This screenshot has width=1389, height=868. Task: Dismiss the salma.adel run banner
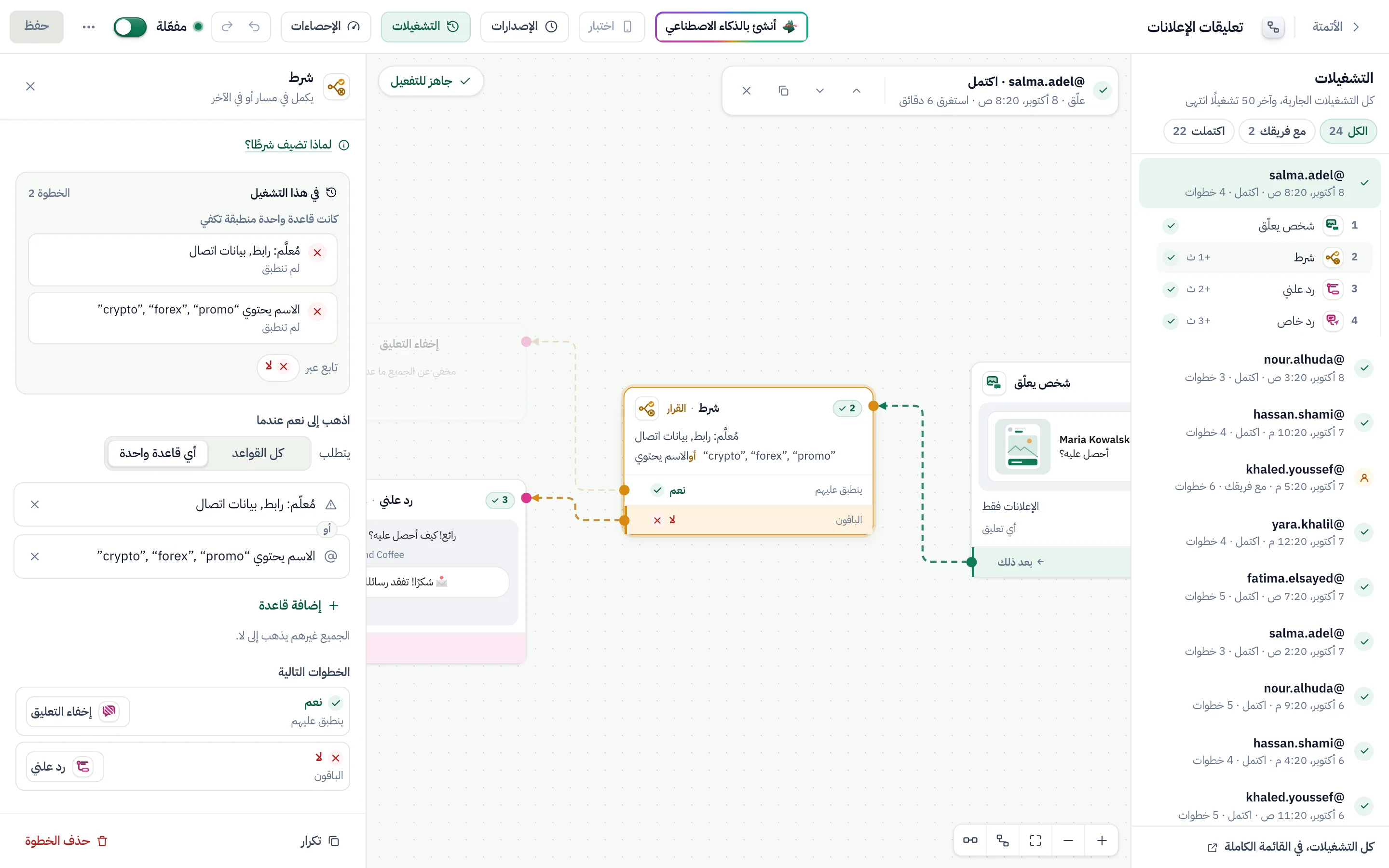747,91
